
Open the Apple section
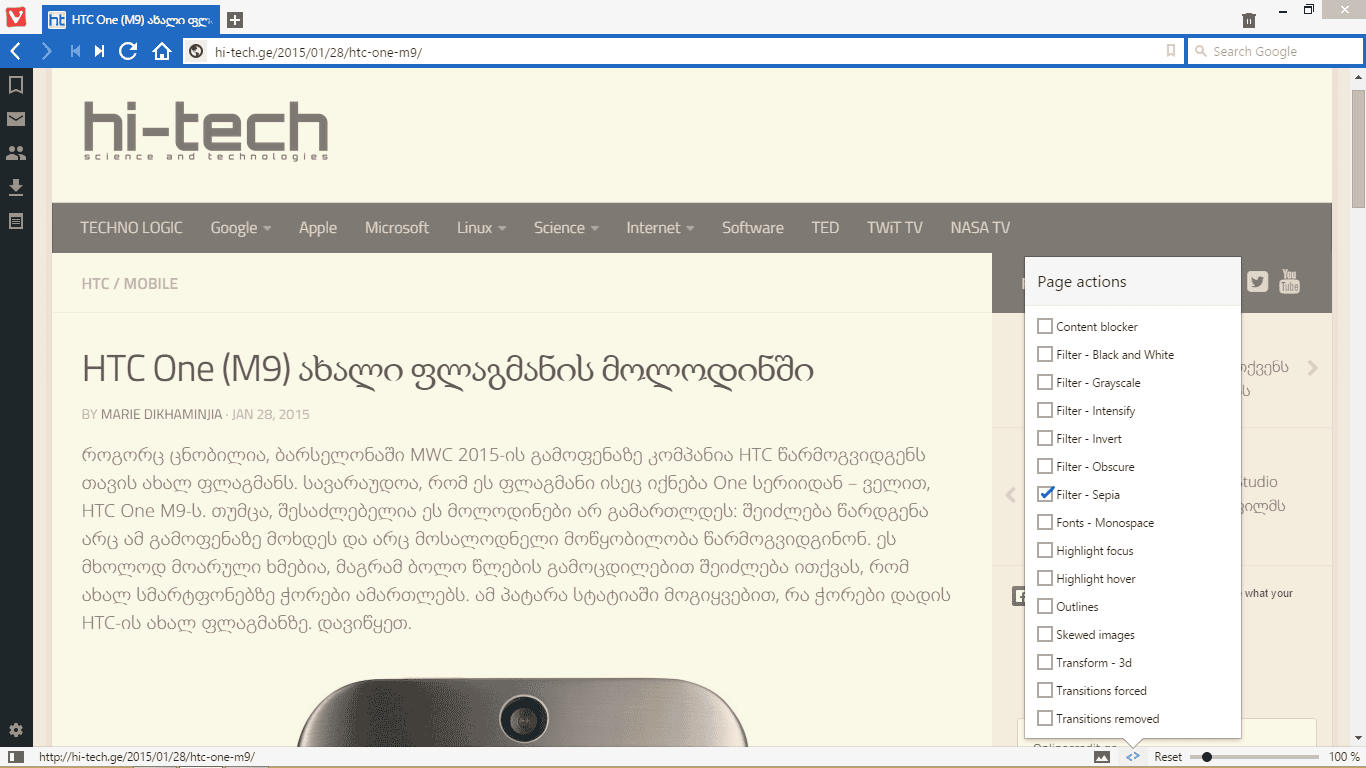pos(318,228)
